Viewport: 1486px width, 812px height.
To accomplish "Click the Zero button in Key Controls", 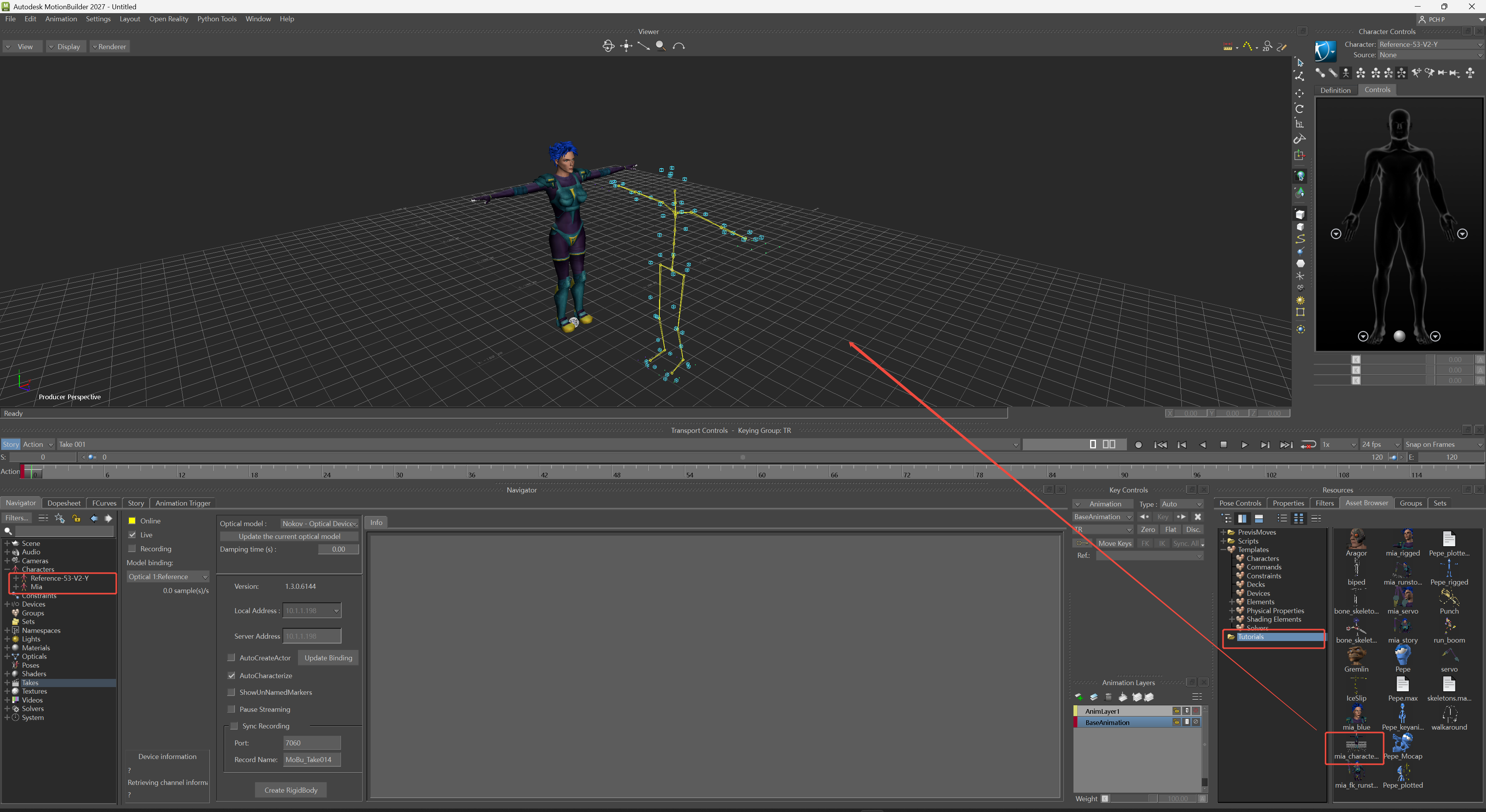I will coord(1147,530).
